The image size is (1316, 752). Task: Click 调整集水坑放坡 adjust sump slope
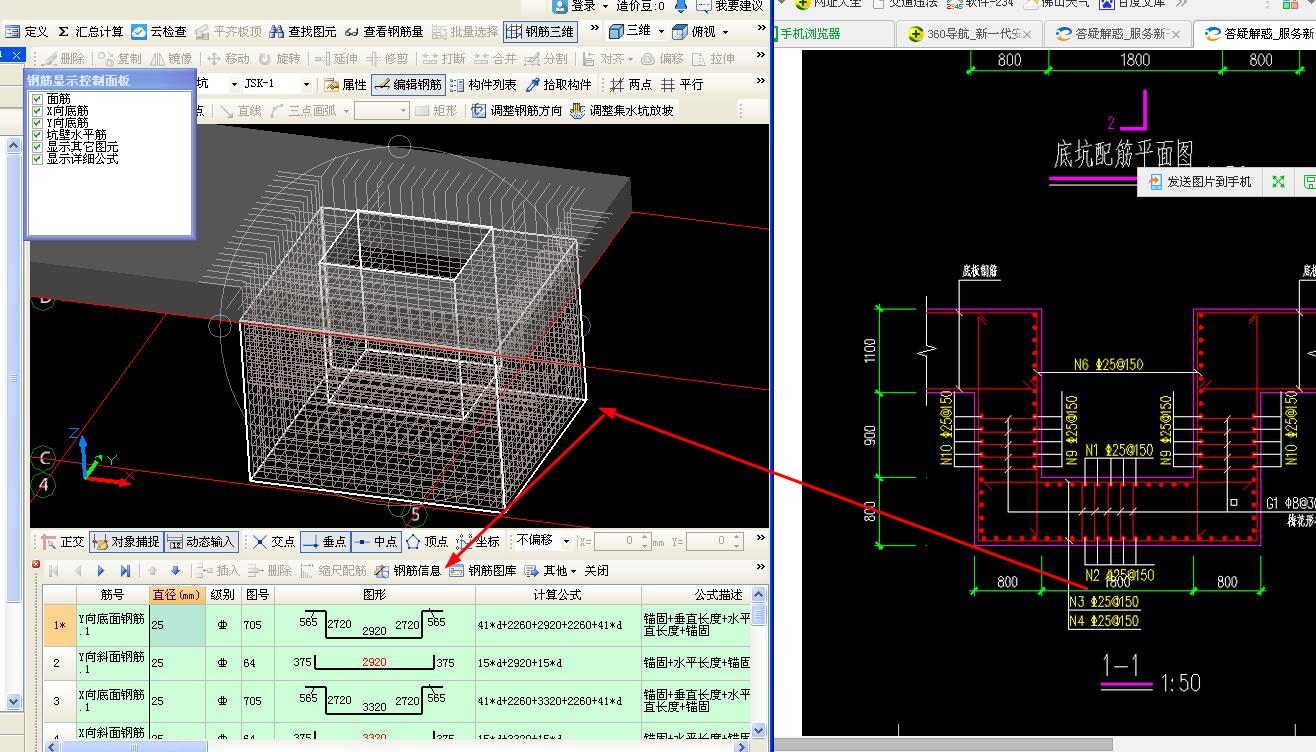pos(622,111)
